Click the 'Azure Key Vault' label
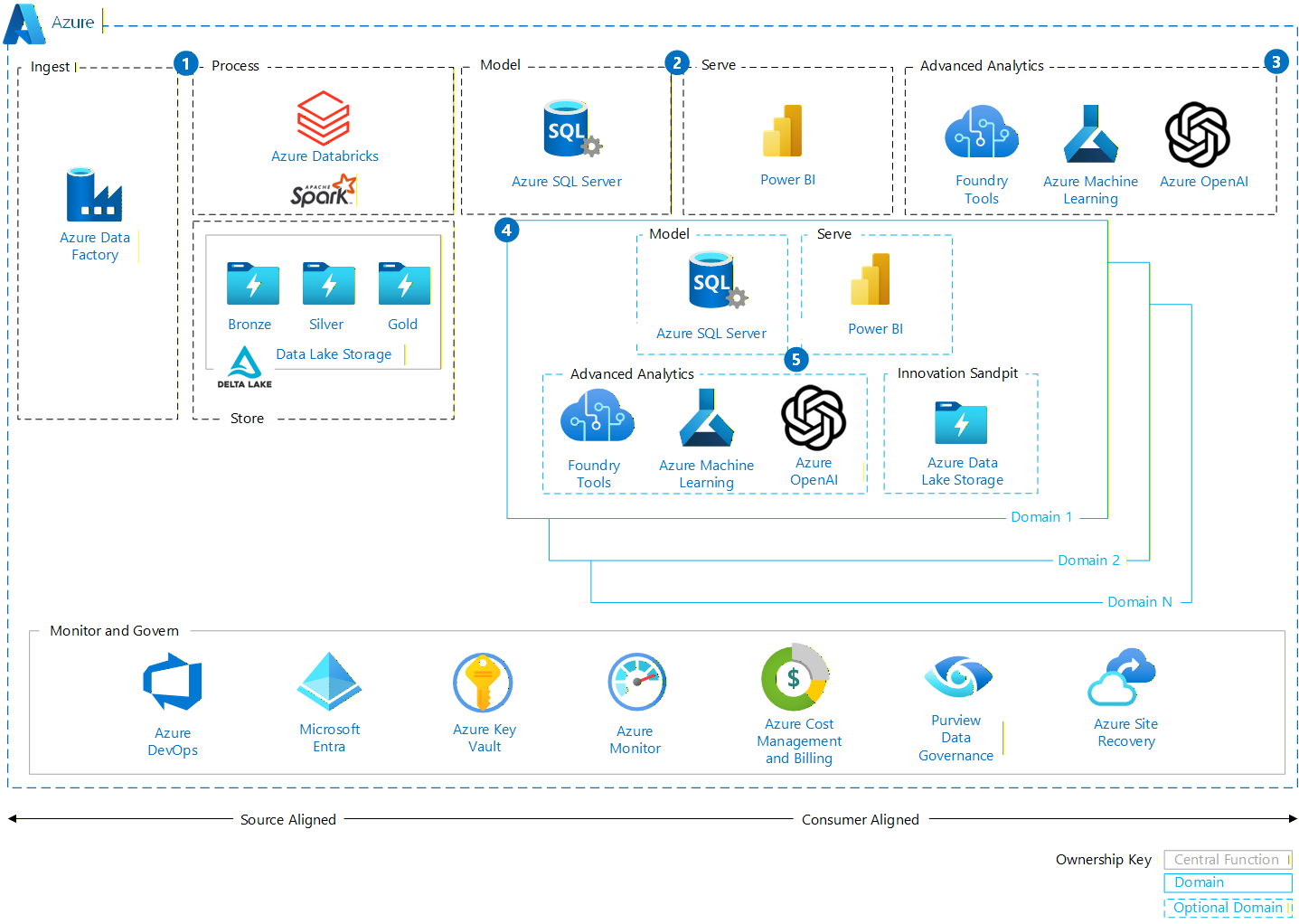The image size is (1299, 924). tap(485, 738)
